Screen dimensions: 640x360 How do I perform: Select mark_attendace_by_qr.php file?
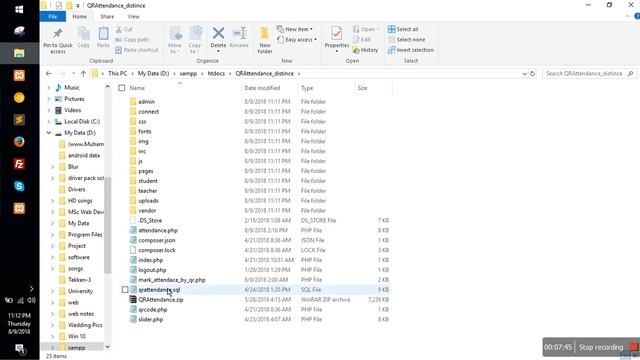171,280
